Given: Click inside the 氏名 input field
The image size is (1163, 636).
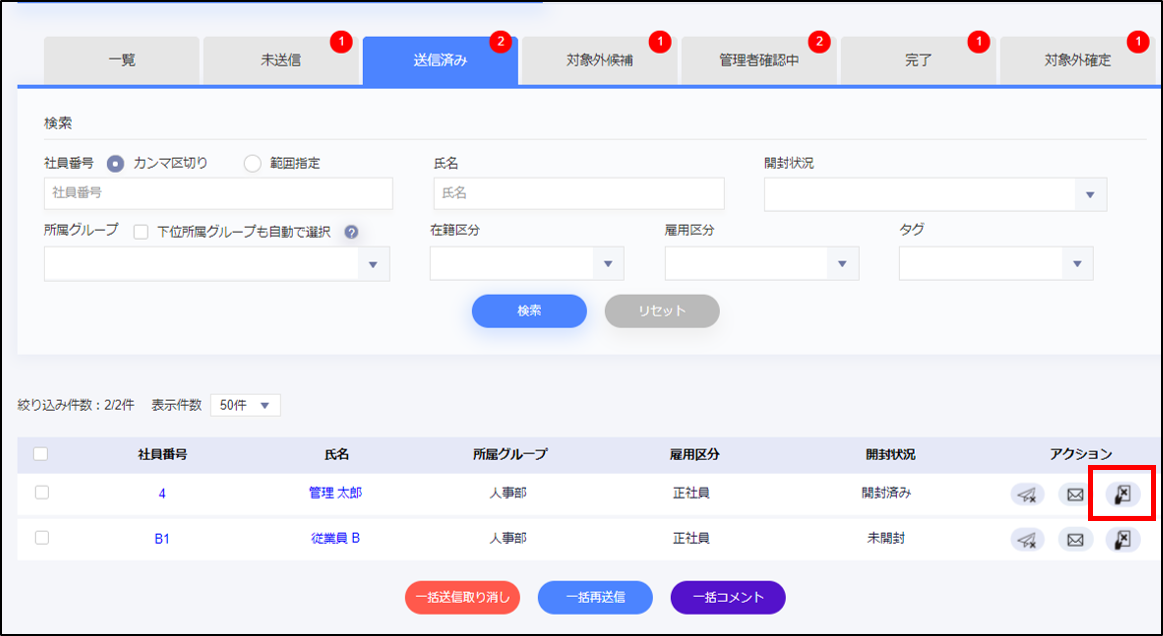Looking at the screenshot, I should point(578,193).
